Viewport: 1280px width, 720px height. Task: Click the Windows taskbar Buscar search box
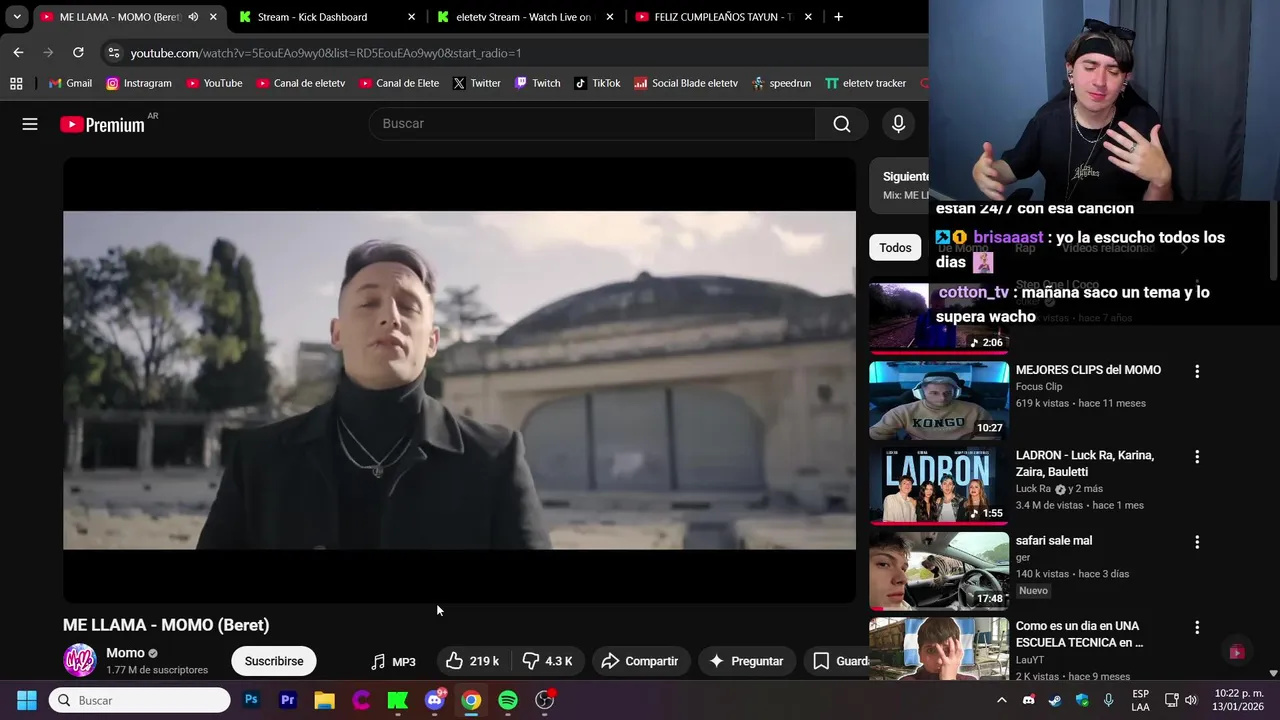click(140, 700)
